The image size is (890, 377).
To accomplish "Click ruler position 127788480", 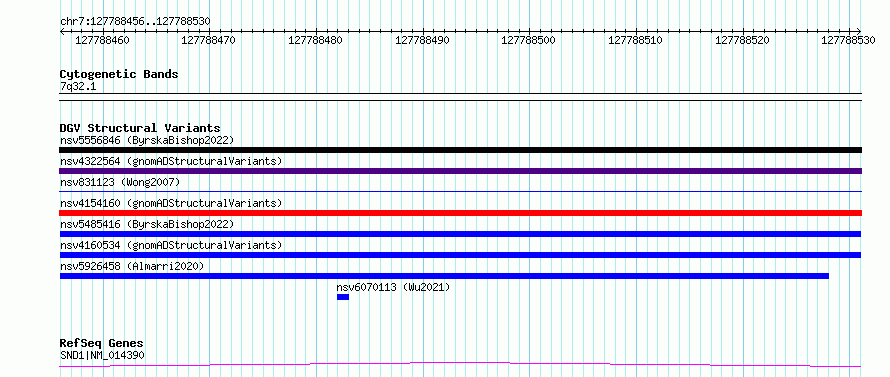I will coord(316,40).
